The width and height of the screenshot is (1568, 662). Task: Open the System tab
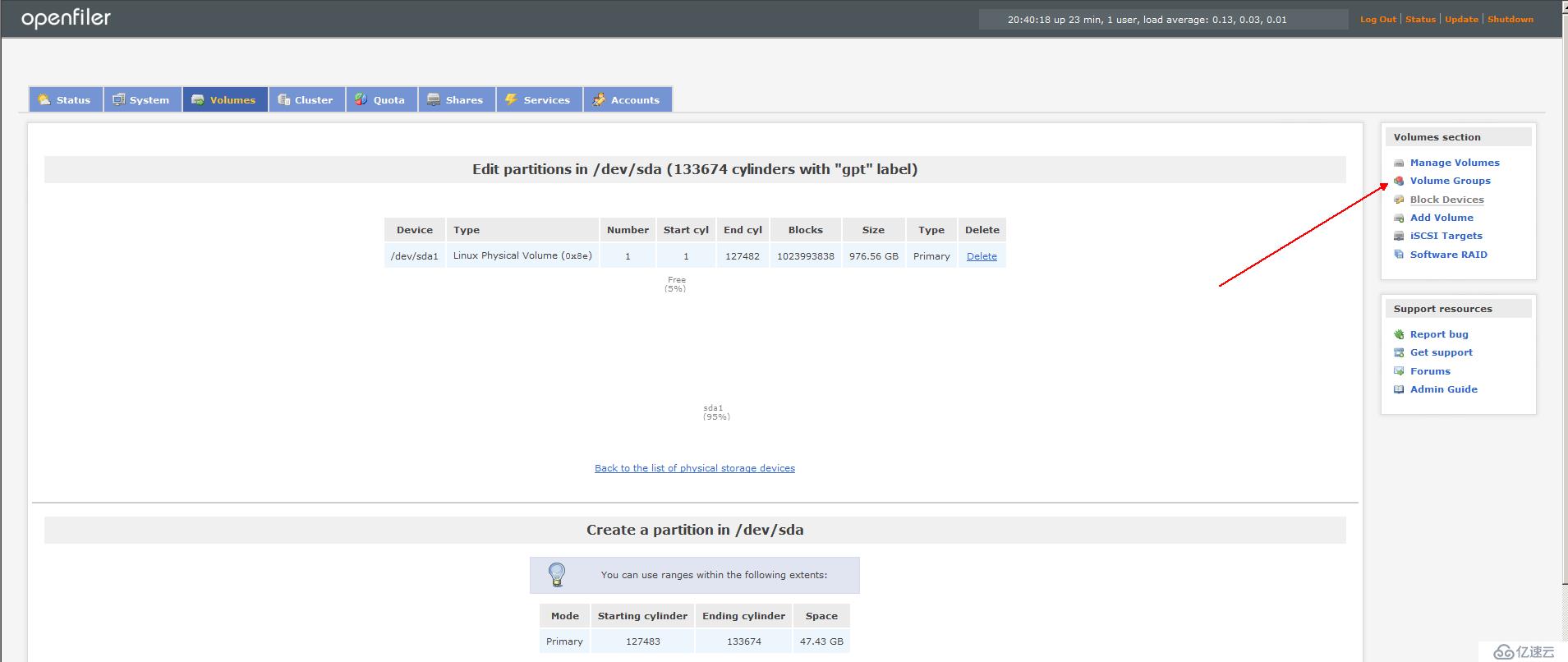(142, 99)
